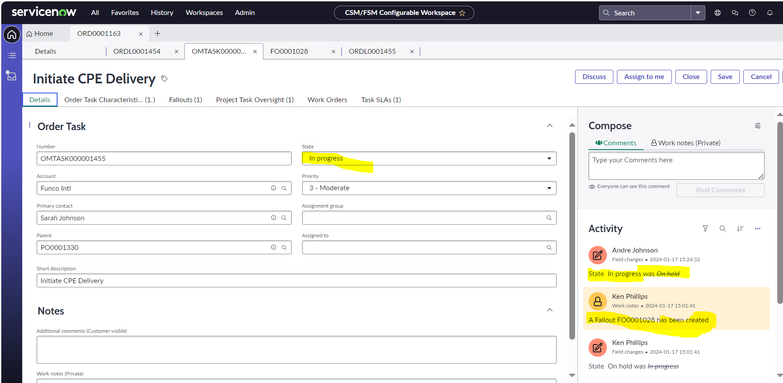Click the global Search field
The width and height of the screenshot is (783, 383).
(x=645, y=13)
